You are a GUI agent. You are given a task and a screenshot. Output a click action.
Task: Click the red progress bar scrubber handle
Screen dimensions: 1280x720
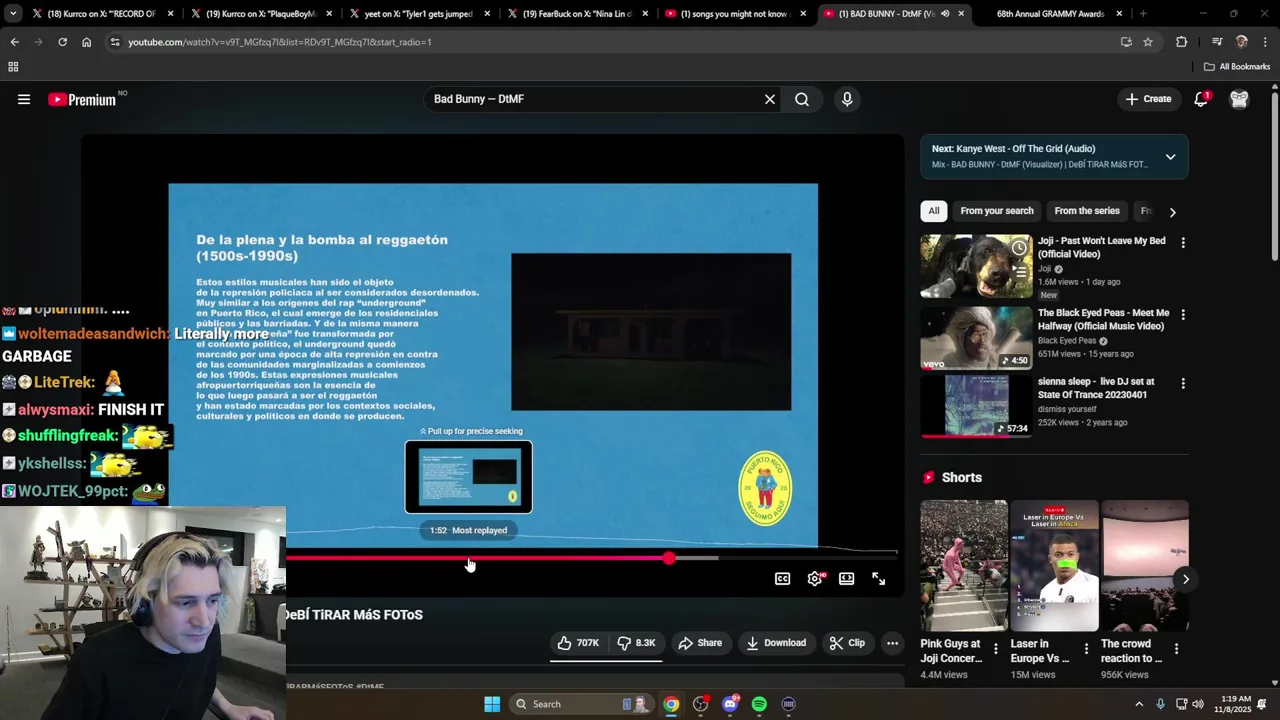(669, 558)
